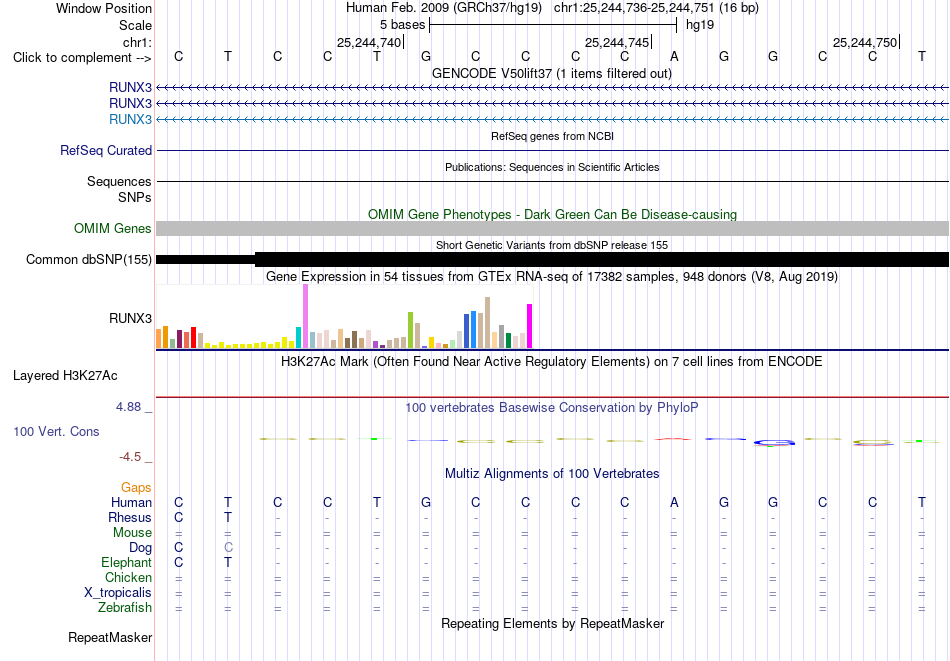The image size is (950, 661).
Task: Click the gray OMIM Genes item bar
Action: [x=552, y=228]
